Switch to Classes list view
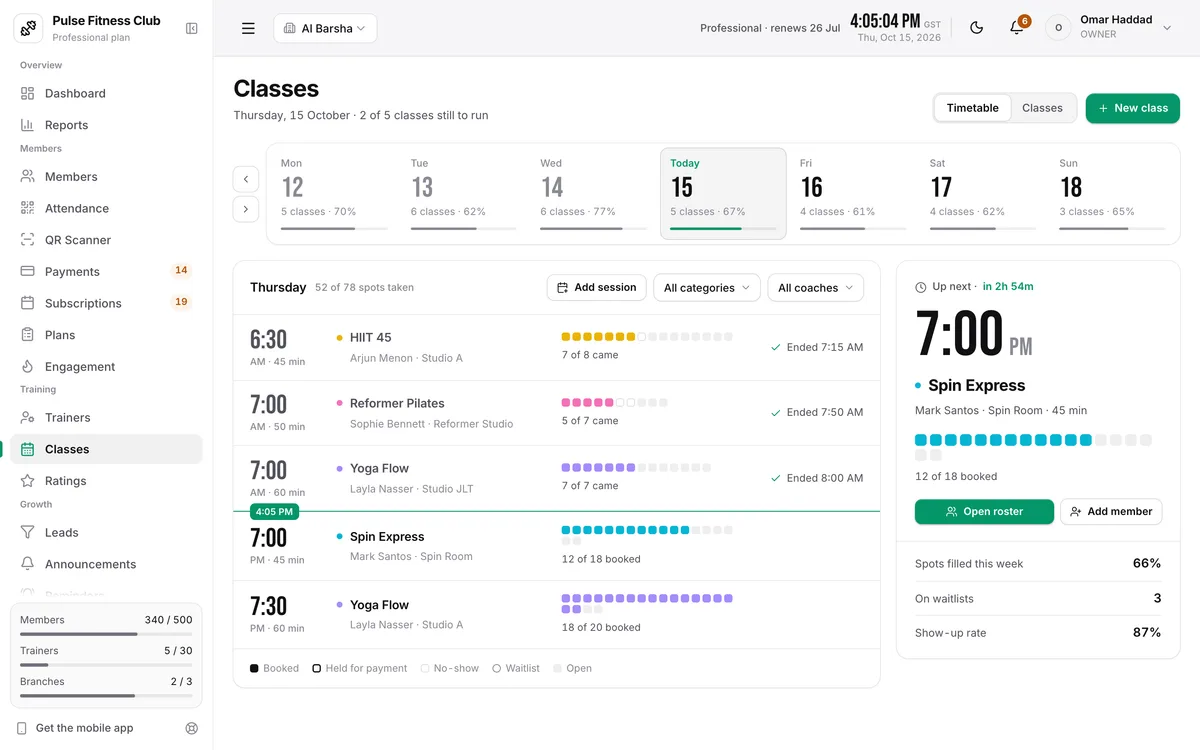Viewport: 1200px width, 750px height. (x=1042, y=108)
